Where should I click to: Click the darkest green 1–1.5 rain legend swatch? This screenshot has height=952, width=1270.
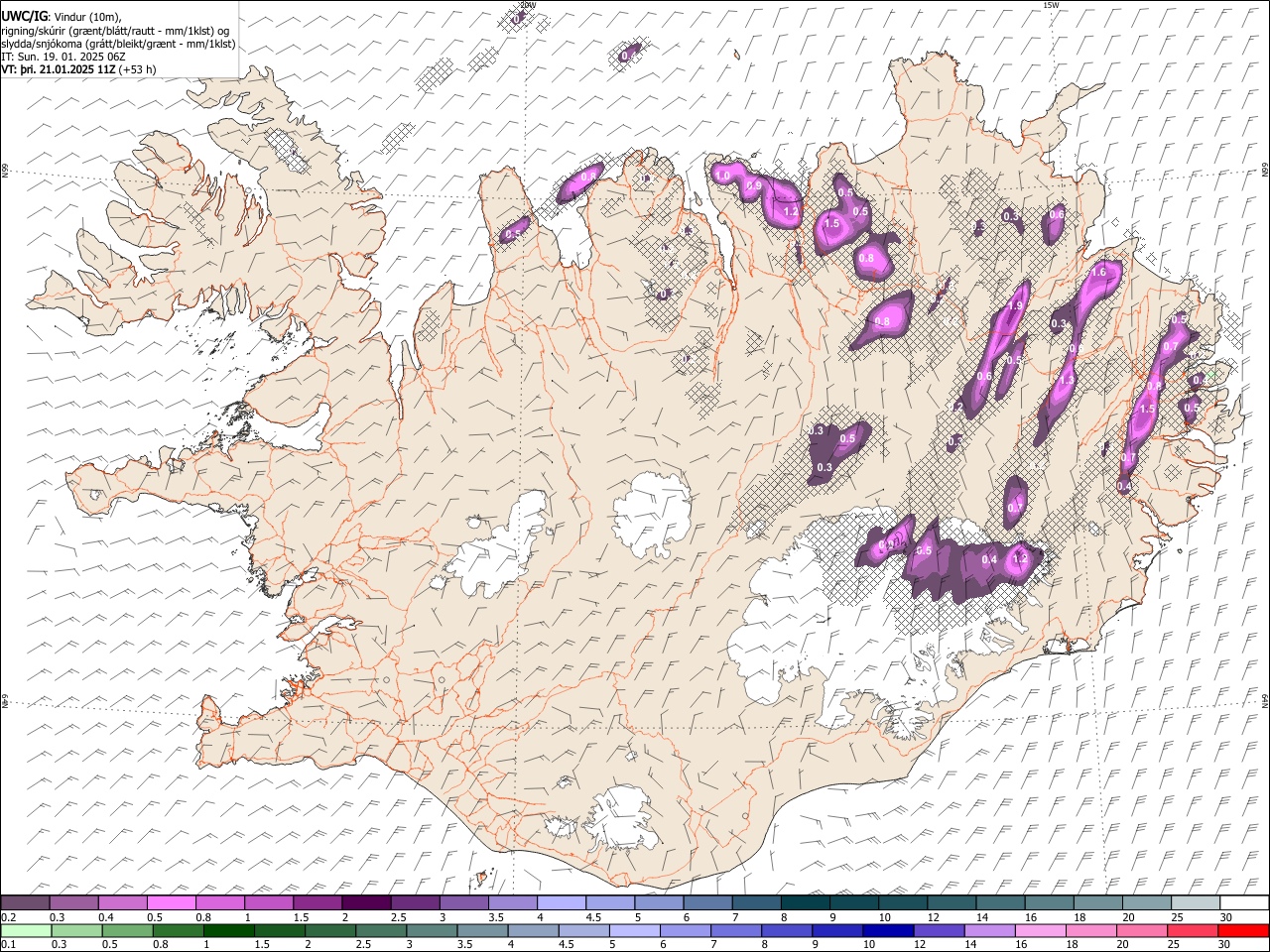coord(228,930)
